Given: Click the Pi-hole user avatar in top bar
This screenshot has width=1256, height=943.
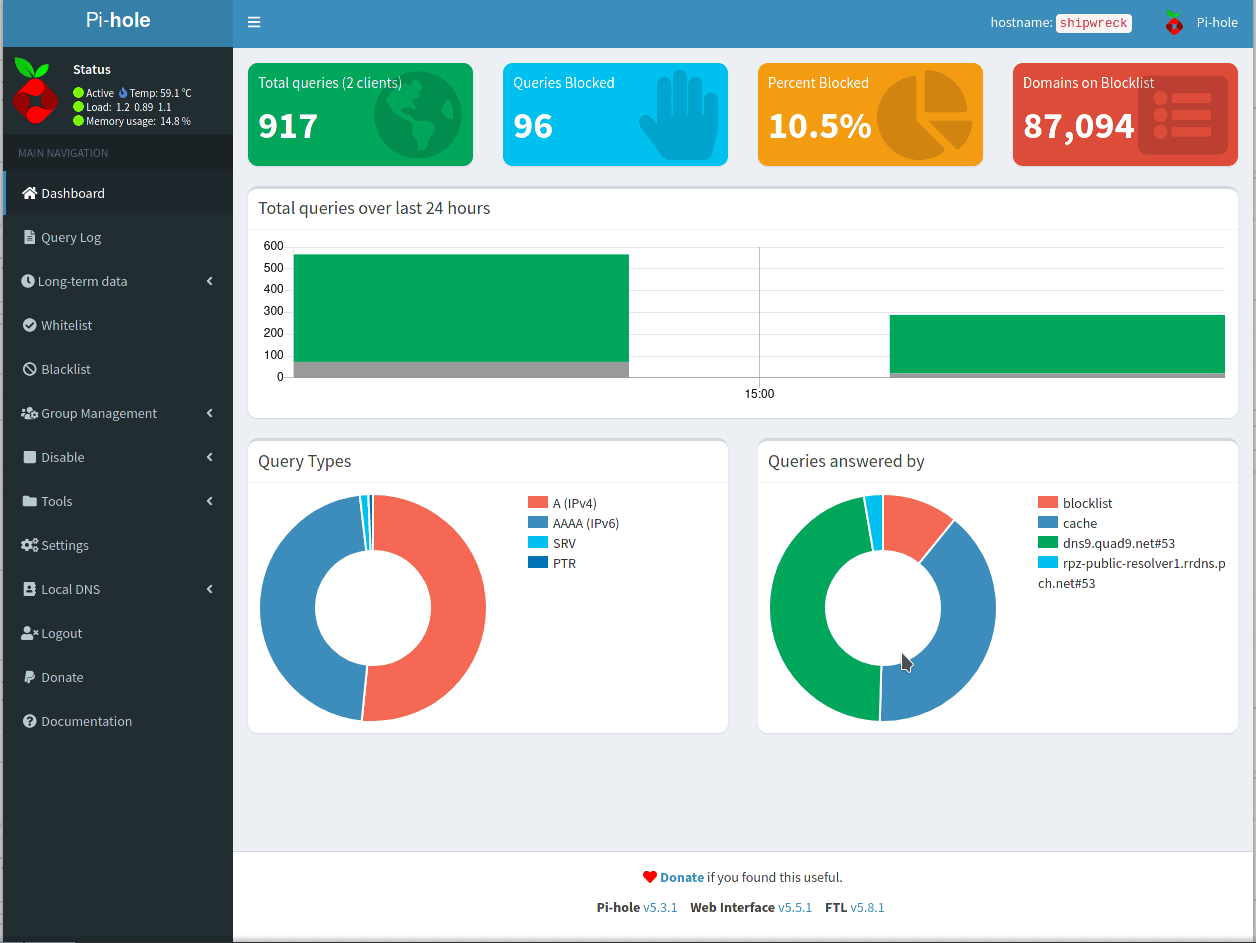Looking at the screenshot, I should coord(1174,23).
